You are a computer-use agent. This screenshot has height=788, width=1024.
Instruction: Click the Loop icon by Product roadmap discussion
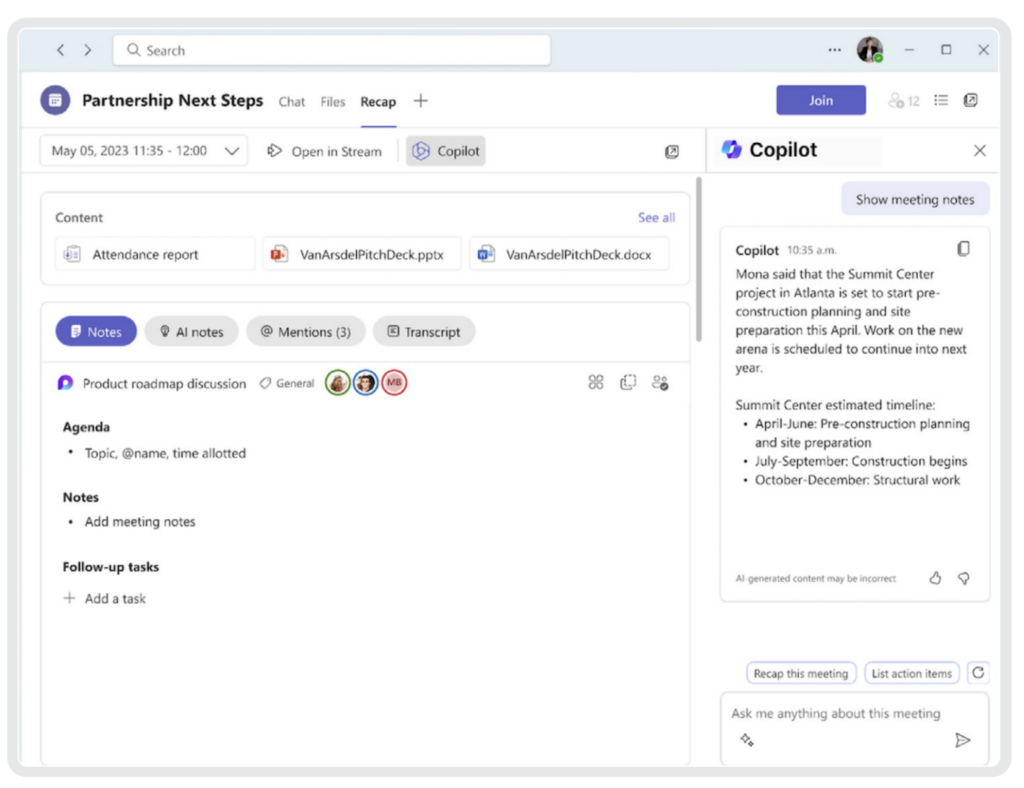(65, 383)
